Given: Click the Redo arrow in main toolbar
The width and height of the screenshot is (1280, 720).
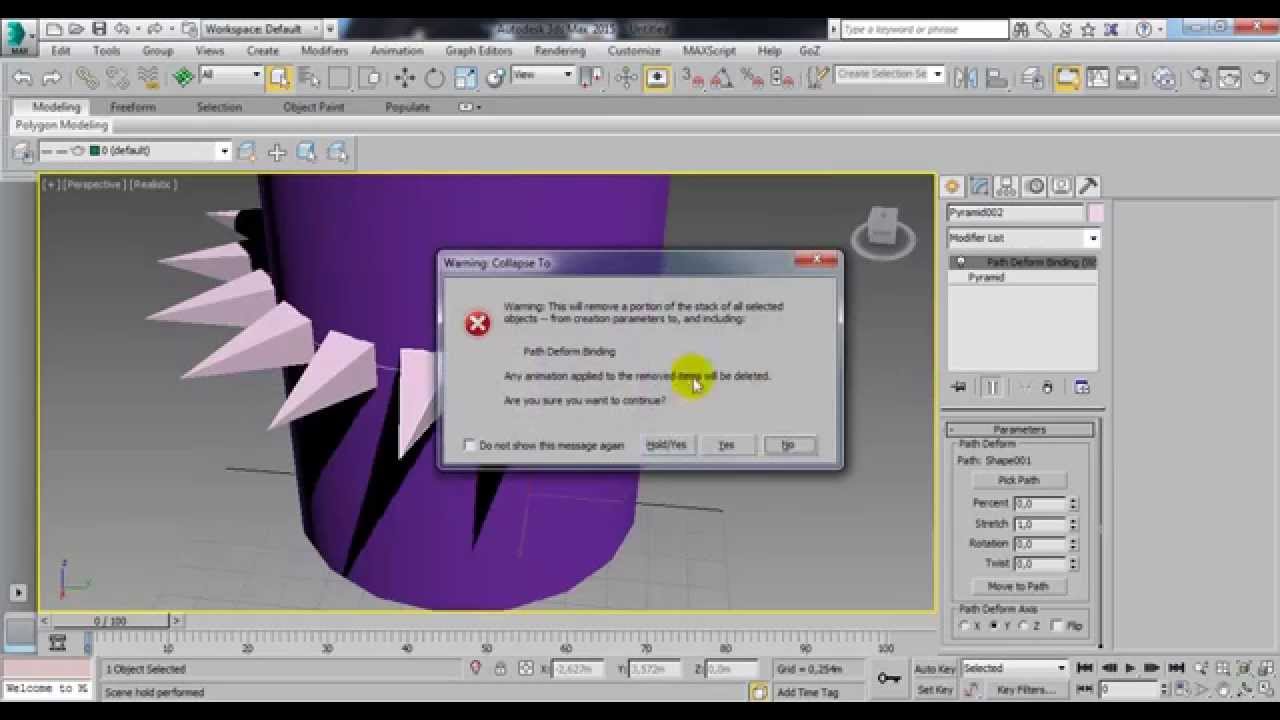Looking at the screenshot, I should coord(51,77).
